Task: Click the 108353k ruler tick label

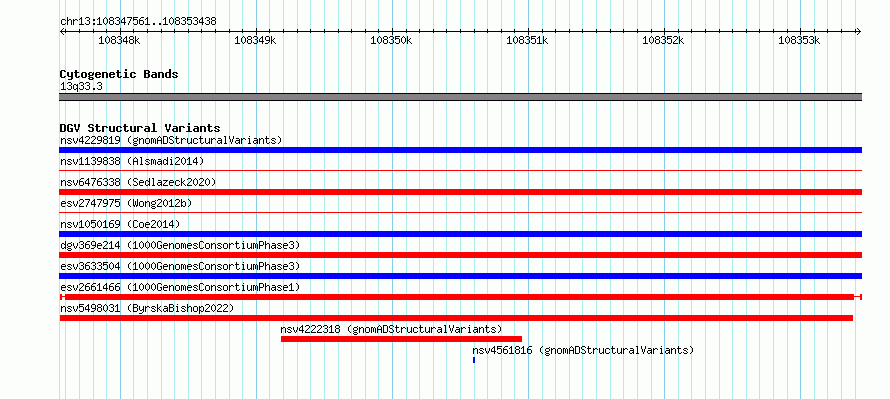Action: point(799,40)
